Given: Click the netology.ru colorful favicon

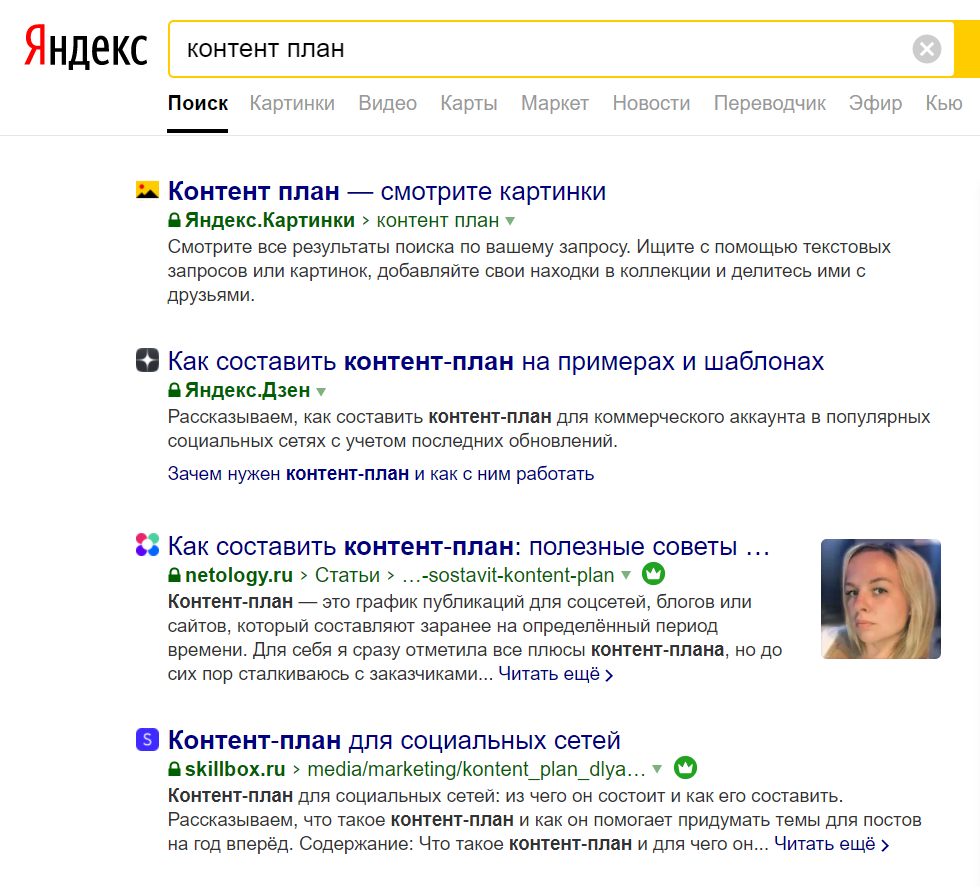Looking at the screenshot, I should (x=147, y=545).
